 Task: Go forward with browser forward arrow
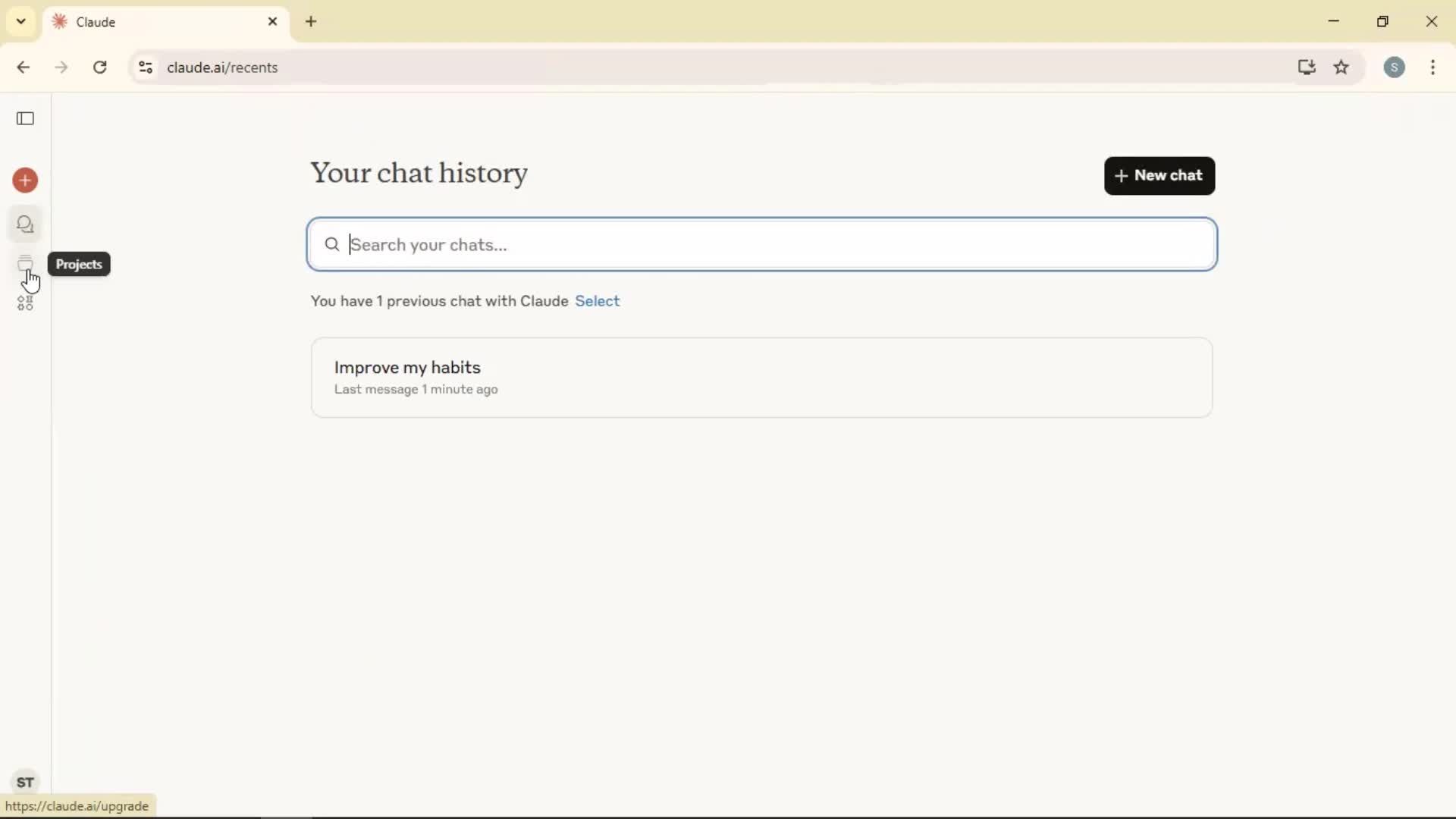point(61,67)
